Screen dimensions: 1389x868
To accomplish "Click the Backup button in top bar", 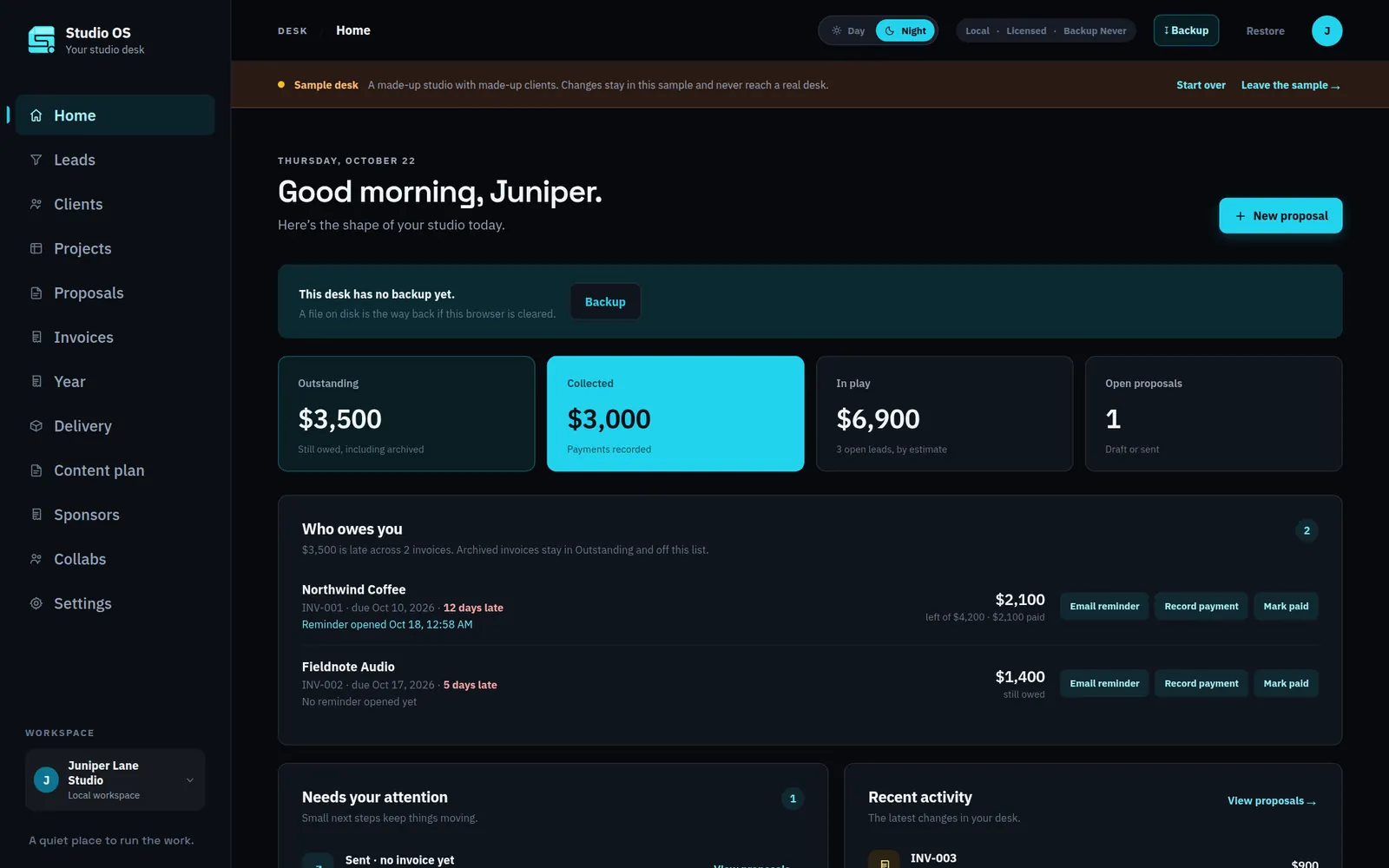I will (1186, 30).
